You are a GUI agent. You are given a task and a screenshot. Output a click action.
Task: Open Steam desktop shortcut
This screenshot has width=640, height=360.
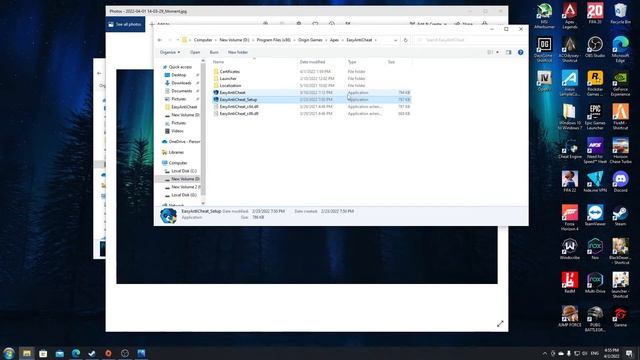click(x=620, y=214)
